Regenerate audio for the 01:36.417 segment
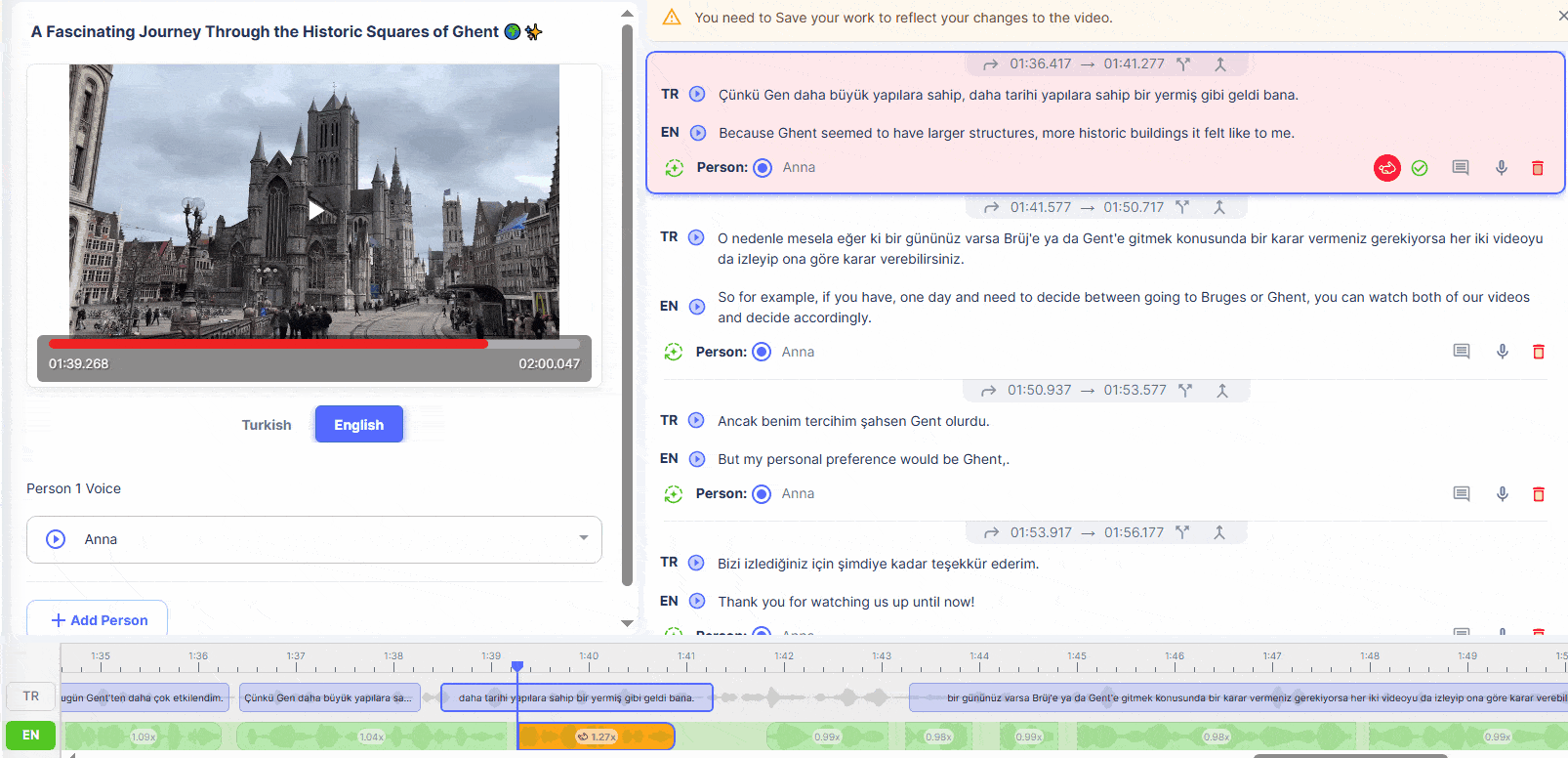 pos(674,168)
